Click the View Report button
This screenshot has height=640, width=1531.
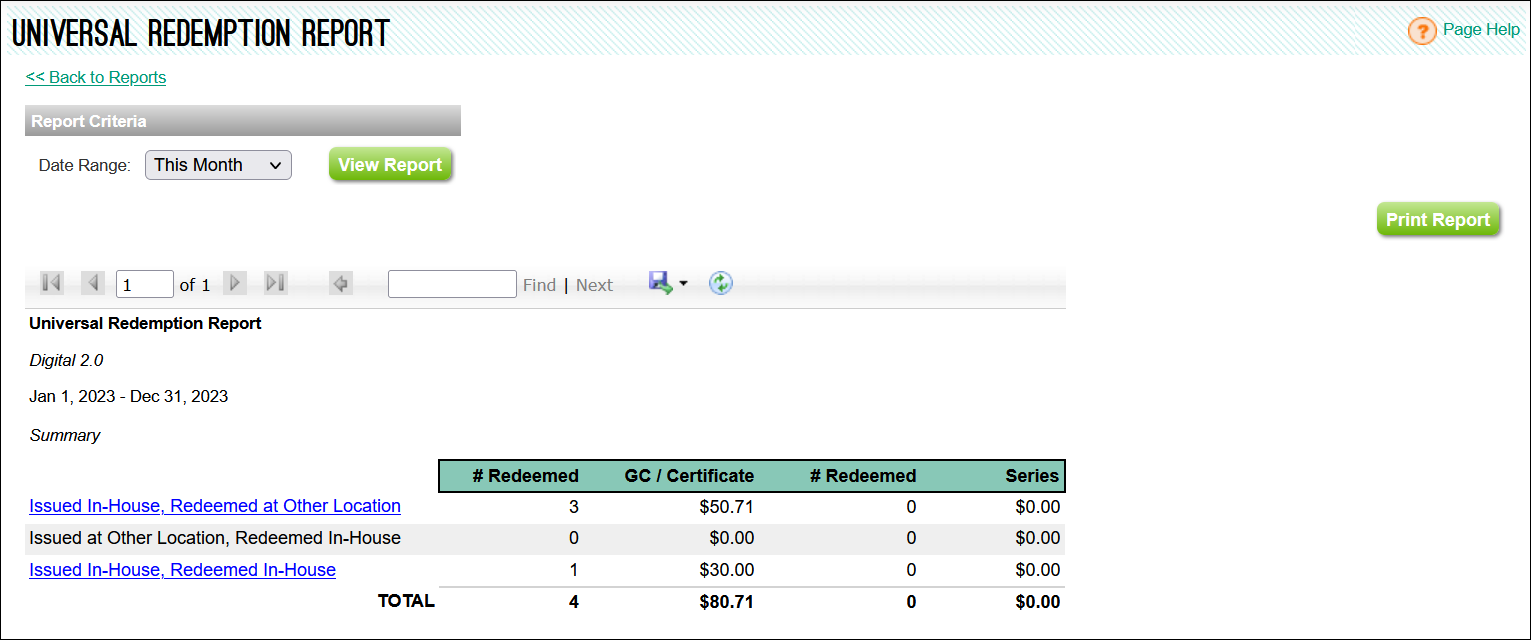390,165
